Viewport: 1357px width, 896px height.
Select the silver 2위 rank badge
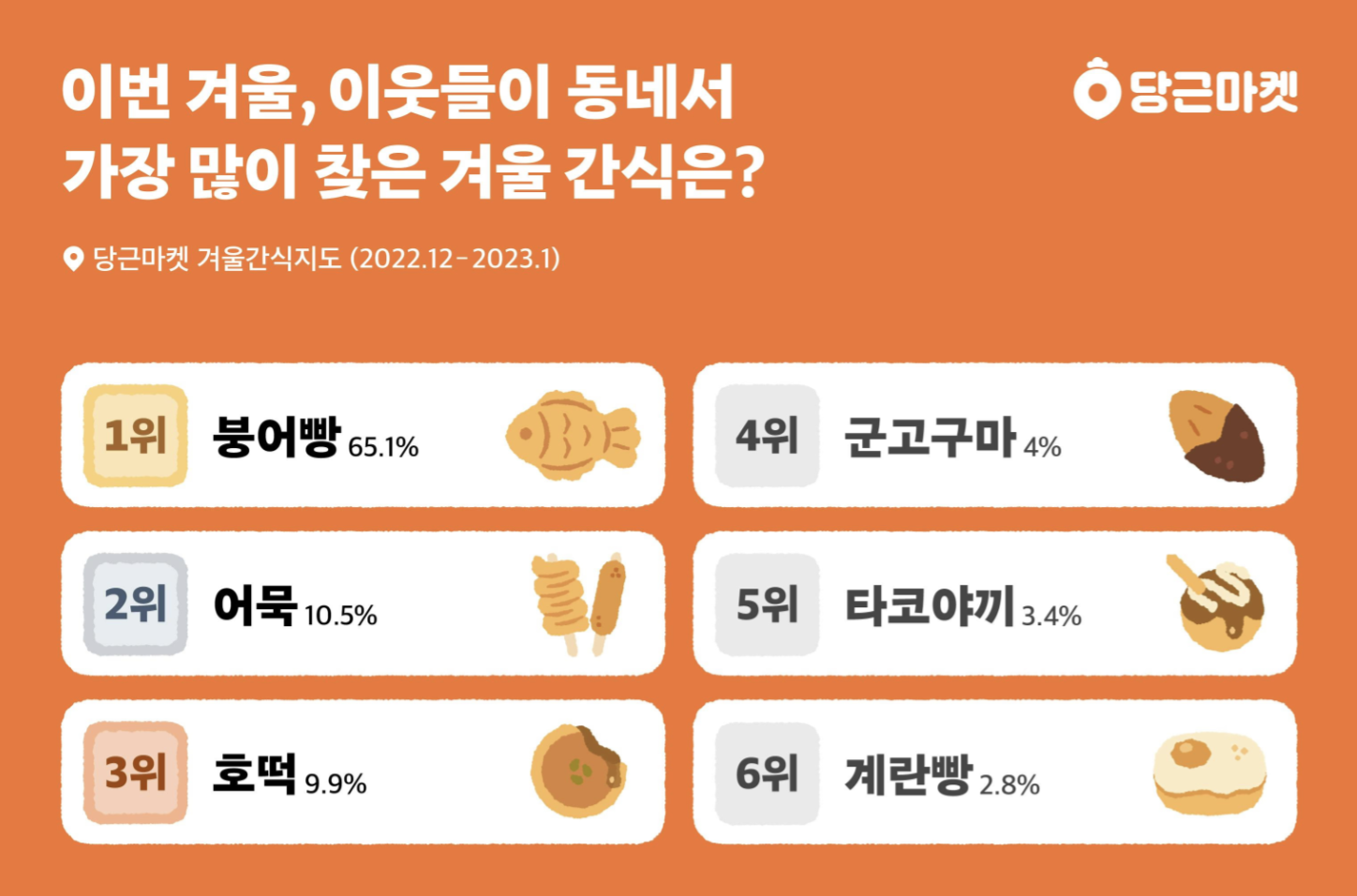click(x=136, y=604)
